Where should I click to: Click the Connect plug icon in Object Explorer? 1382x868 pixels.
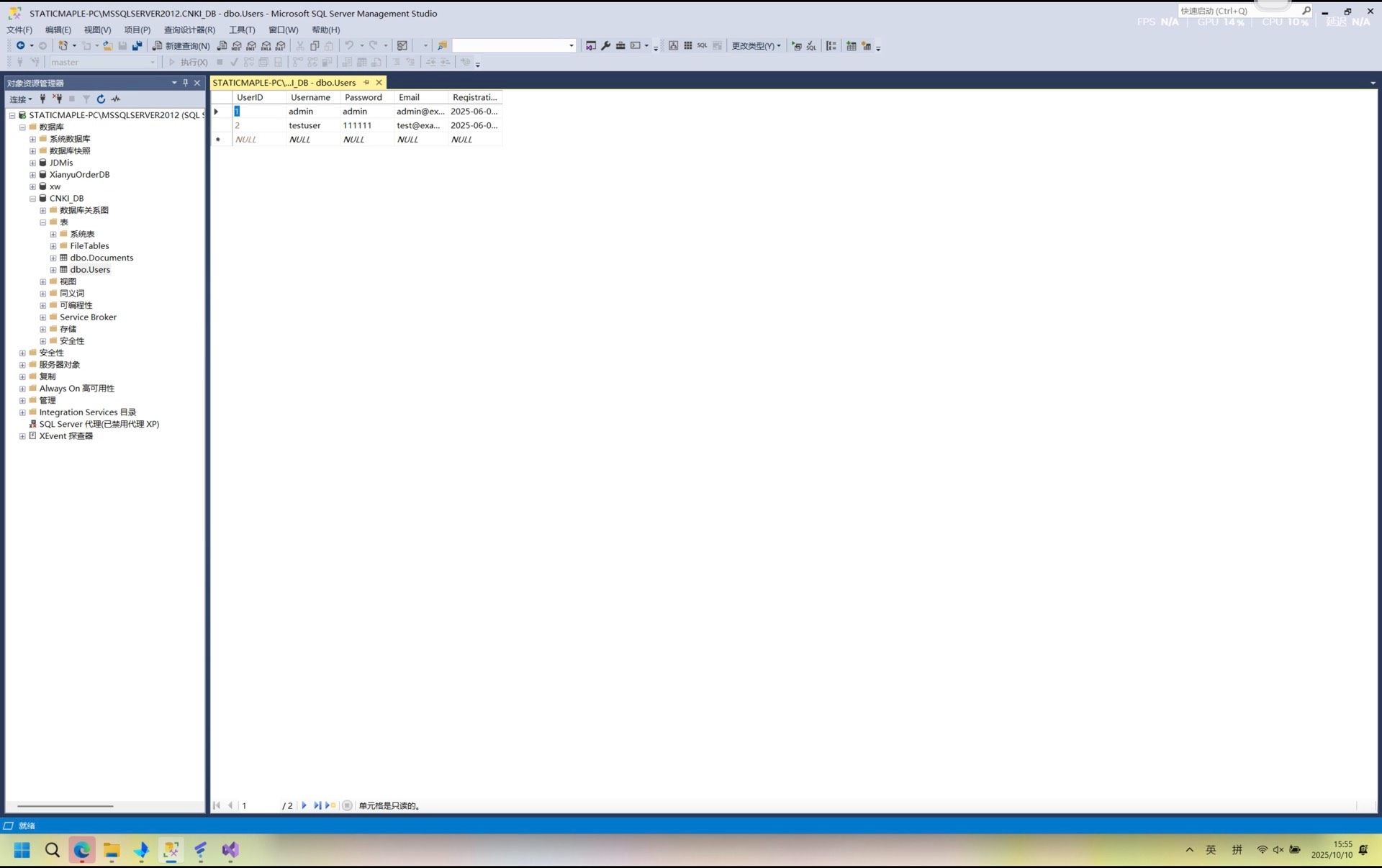[x=42, y=99]
